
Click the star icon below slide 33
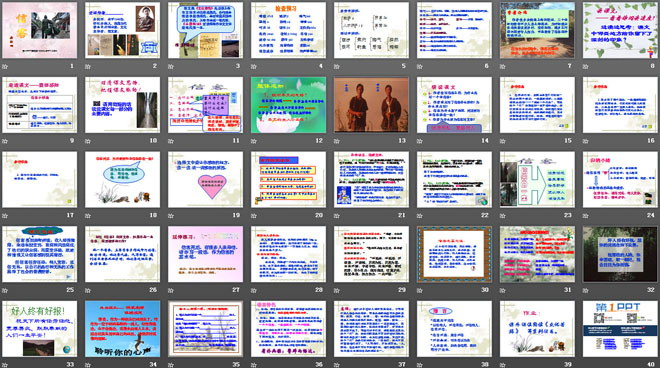tap(5, 365)
